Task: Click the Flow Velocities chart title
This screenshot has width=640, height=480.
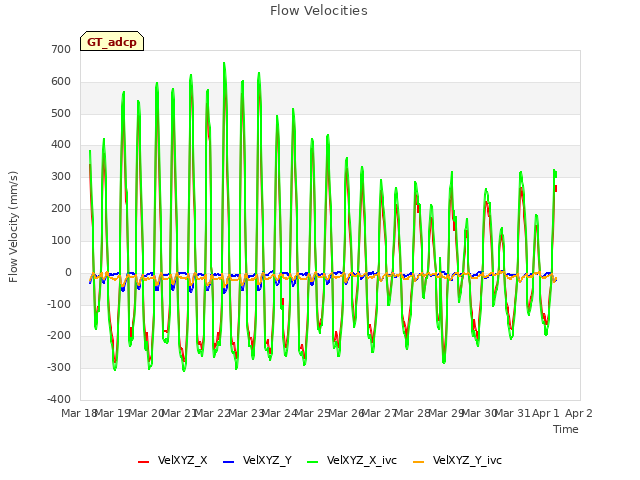Action: click(319, 10)
